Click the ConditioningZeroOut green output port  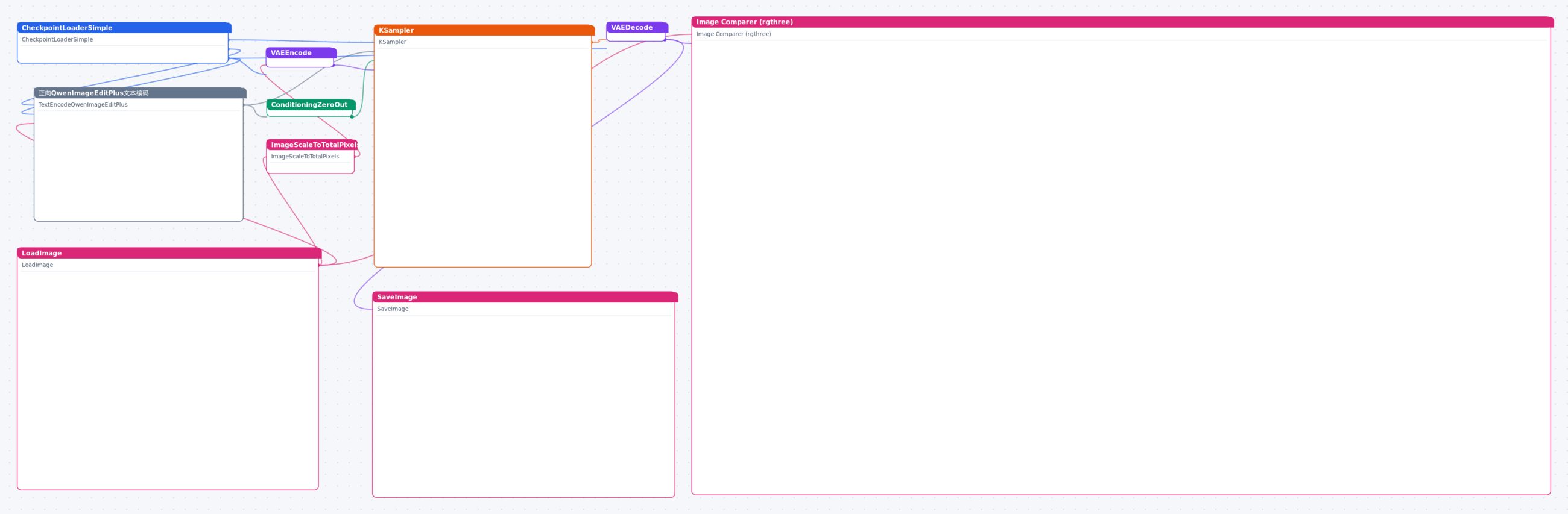(352, 116)
